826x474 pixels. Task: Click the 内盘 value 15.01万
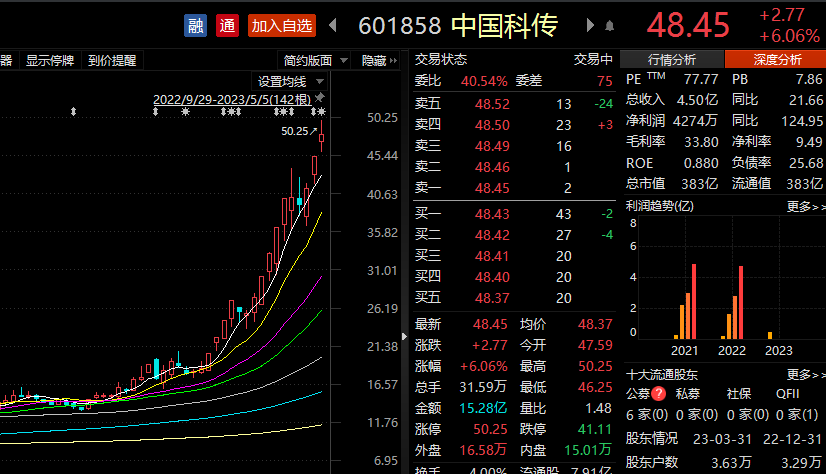tap(588, 450)
